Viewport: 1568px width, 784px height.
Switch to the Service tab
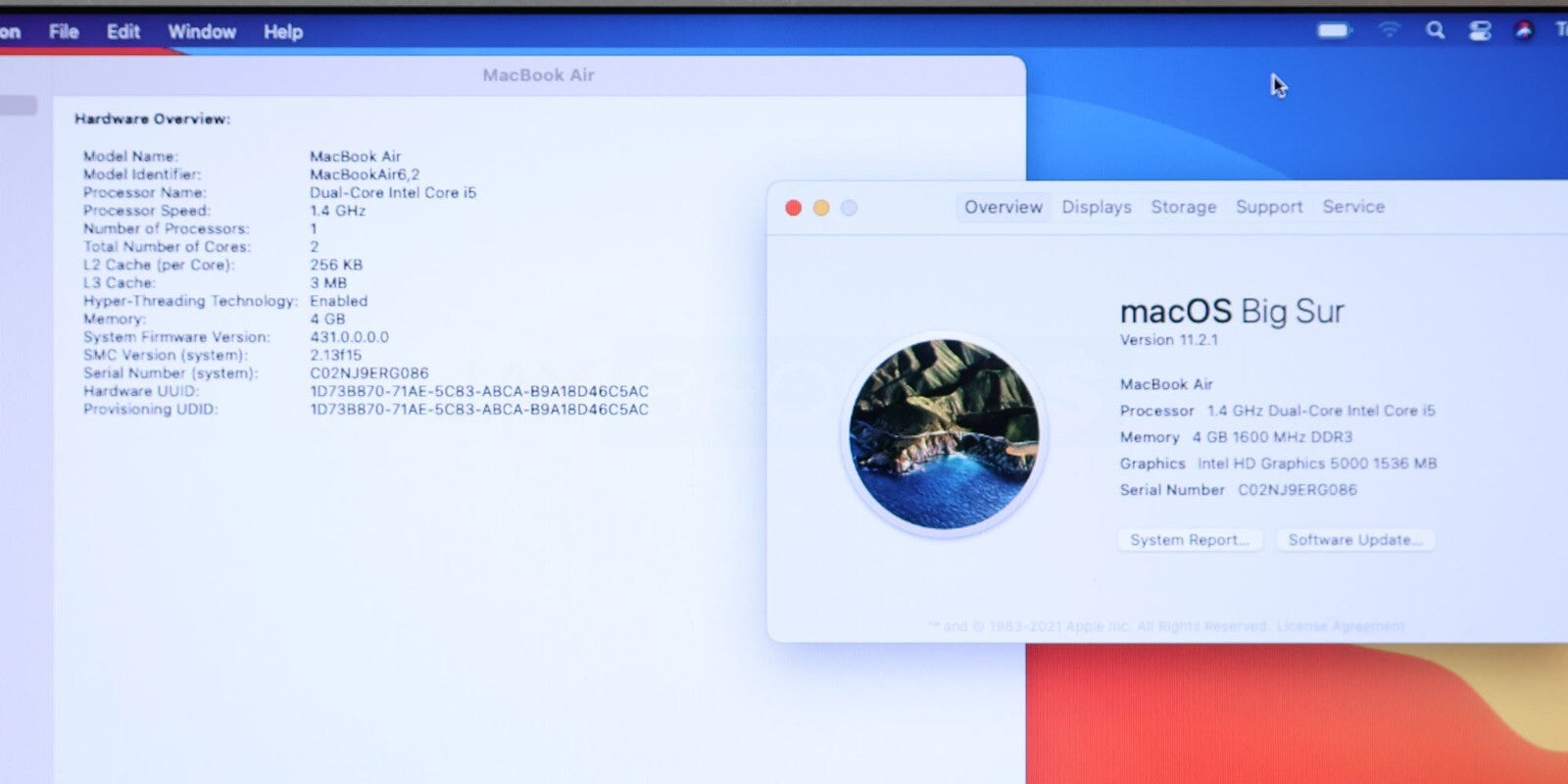(x=1353, y=207)
